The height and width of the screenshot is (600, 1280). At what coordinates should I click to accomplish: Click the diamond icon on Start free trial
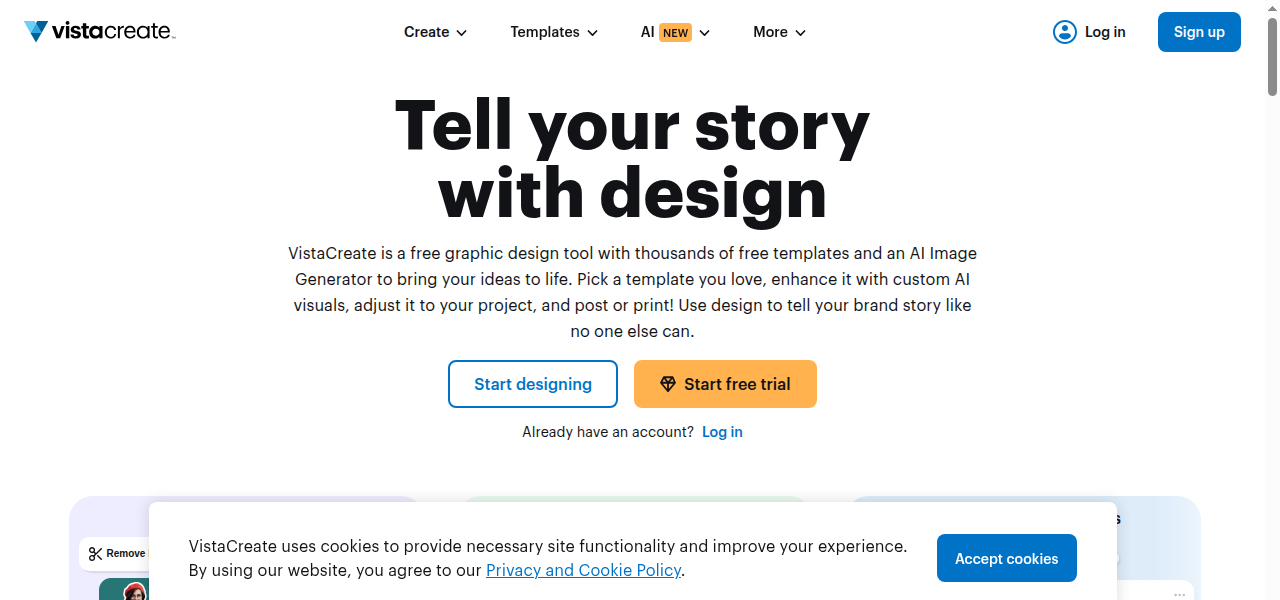pyautogui.click(x=668, y=384)
